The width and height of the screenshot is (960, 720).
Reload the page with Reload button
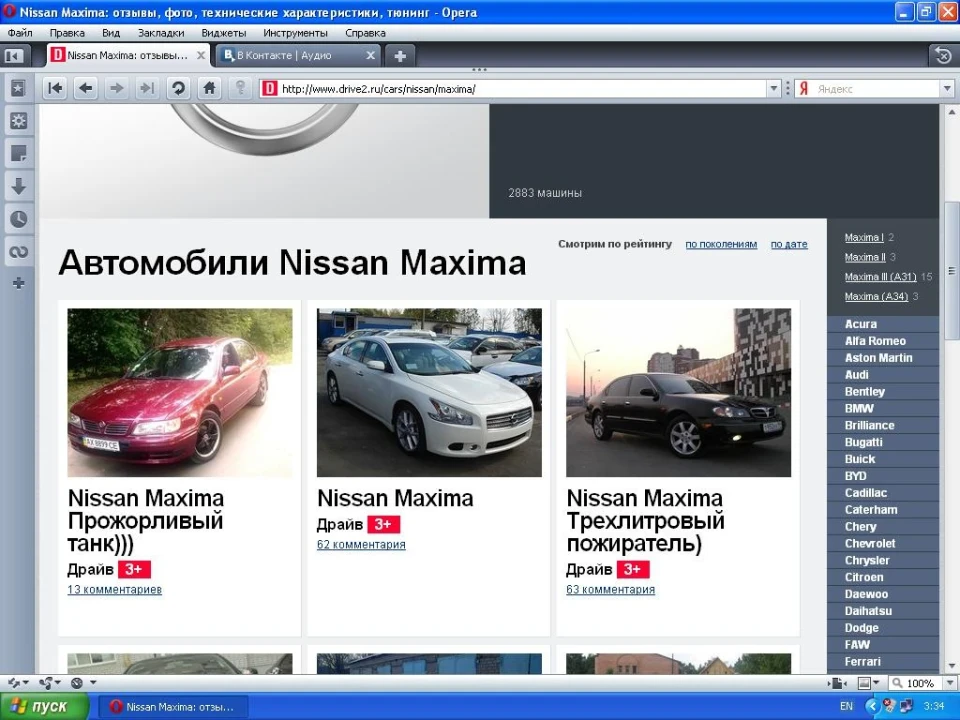point(178,89)
